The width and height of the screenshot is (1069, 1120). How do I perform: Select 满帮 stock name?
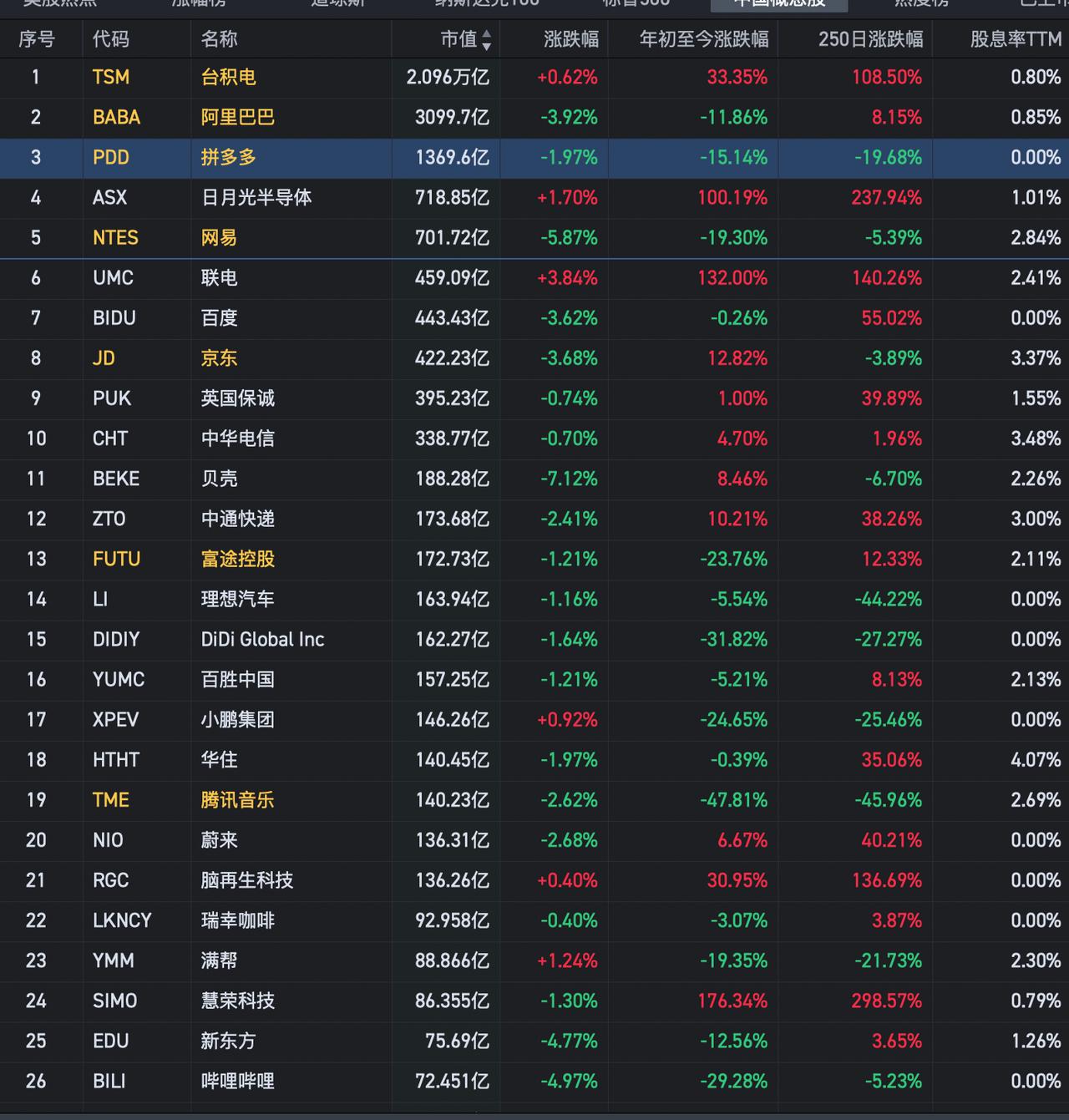(x=219, y=960)
